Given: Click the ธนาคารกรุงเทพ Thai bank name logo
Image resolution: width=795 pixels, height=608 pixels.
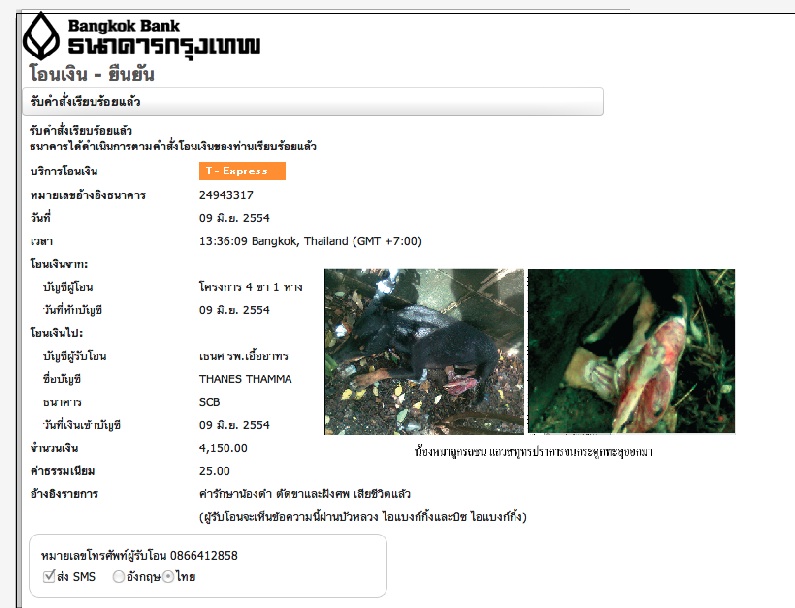Looking at the screenshot, I should pos(164,47).
